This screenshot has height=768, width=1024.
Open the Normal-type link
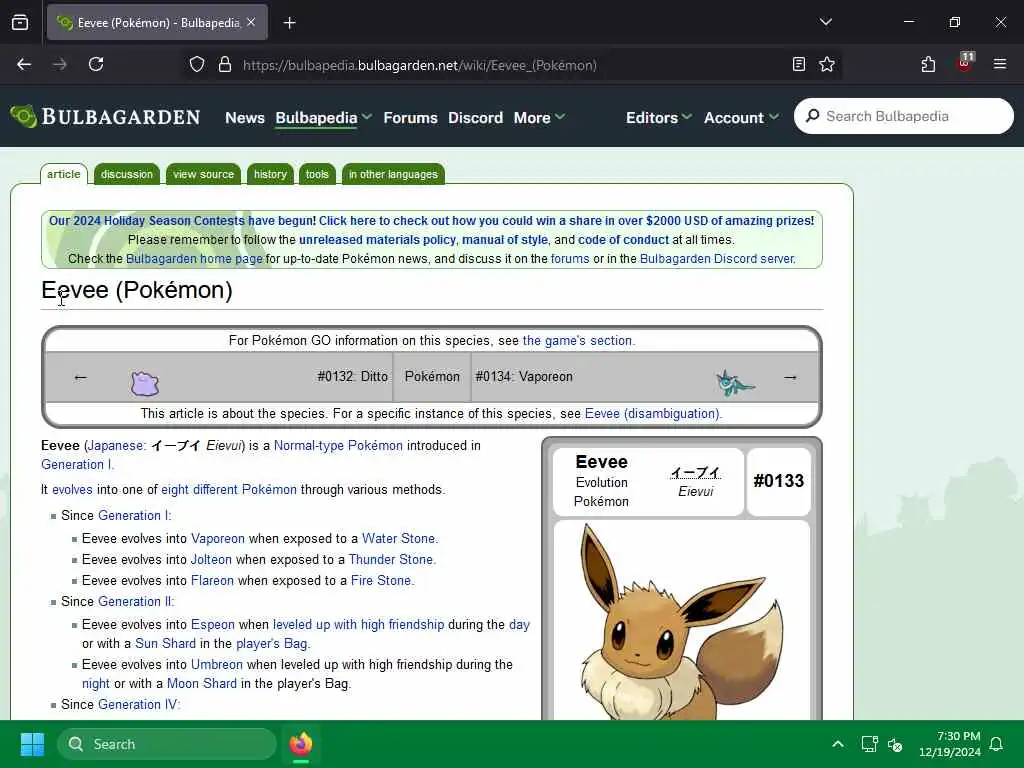308,445
